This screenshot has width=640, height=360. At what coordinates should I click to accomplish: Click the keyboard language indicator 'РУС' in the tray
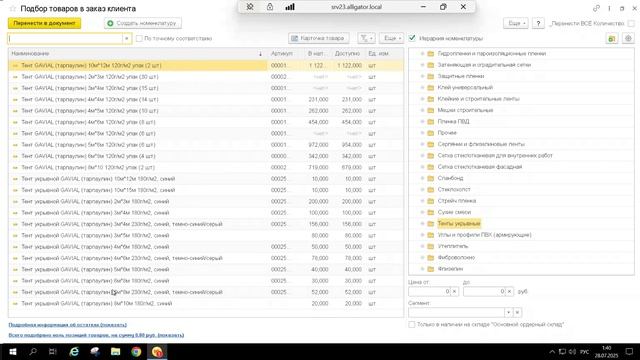pos(584,352)
